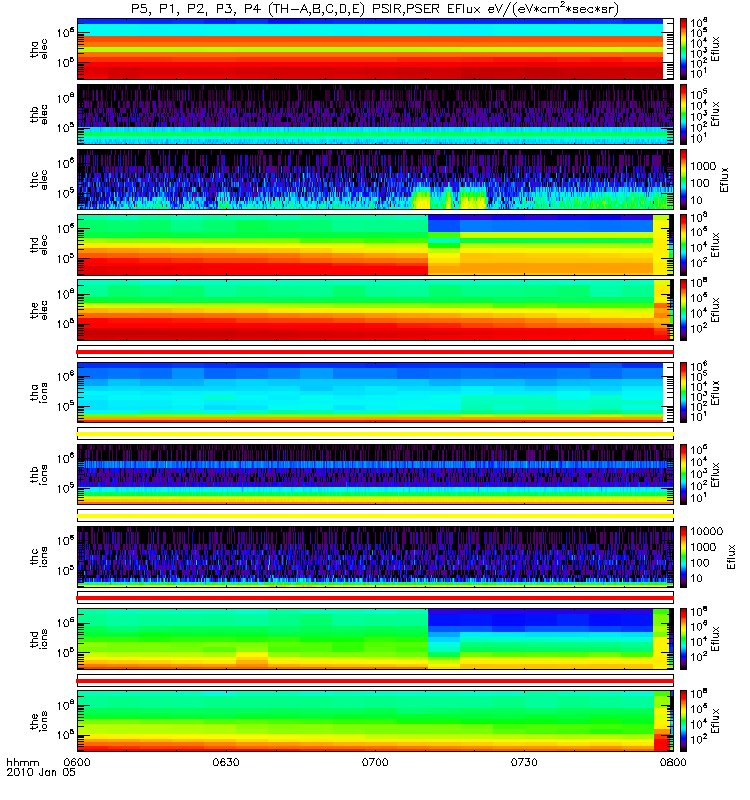750x800 pixels.
Task: Click the 0630 time axis label
Action: pos(226,762)
